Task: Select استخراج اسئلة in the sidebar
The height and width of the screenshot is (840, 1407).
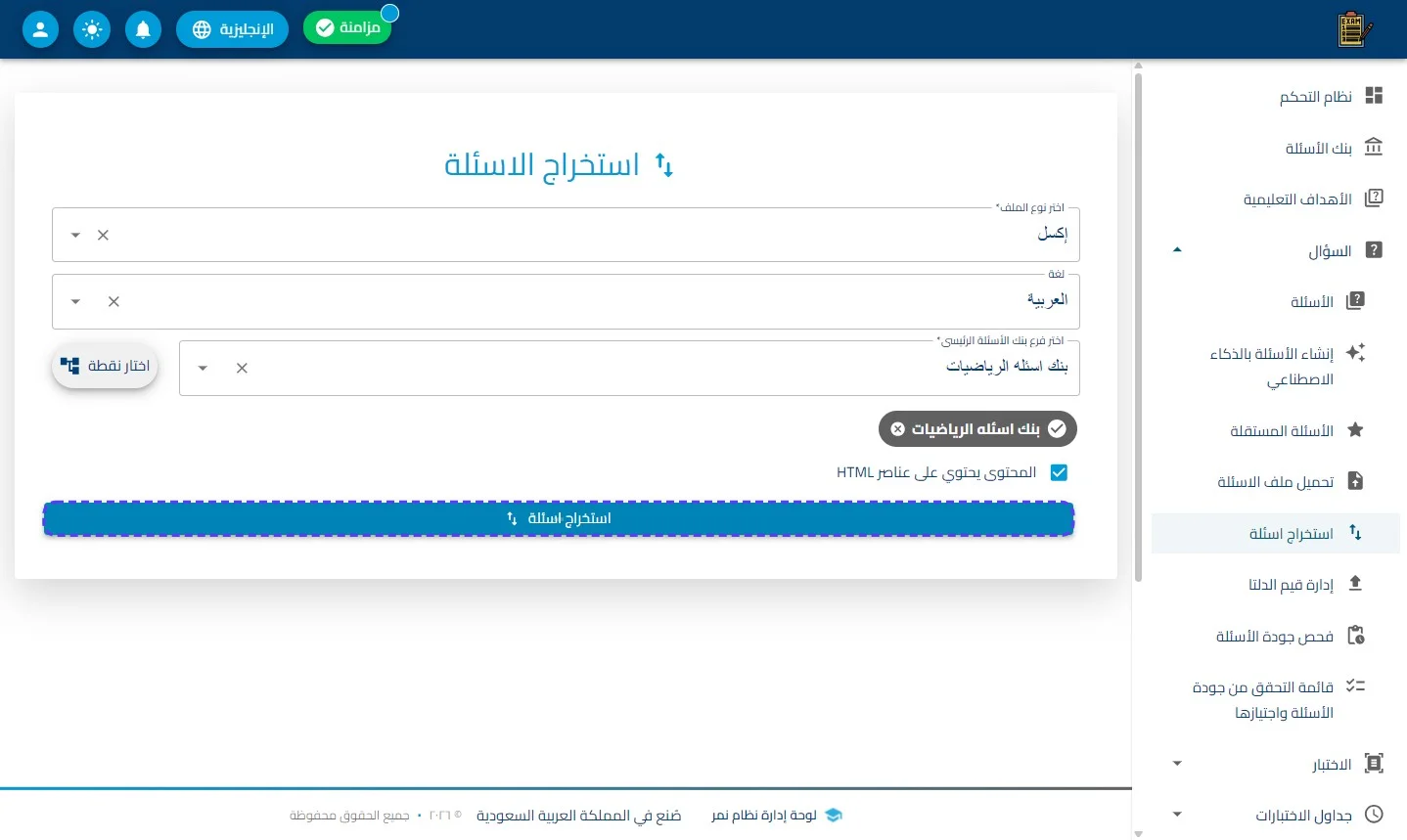Action: click(x=1276, y=533)
